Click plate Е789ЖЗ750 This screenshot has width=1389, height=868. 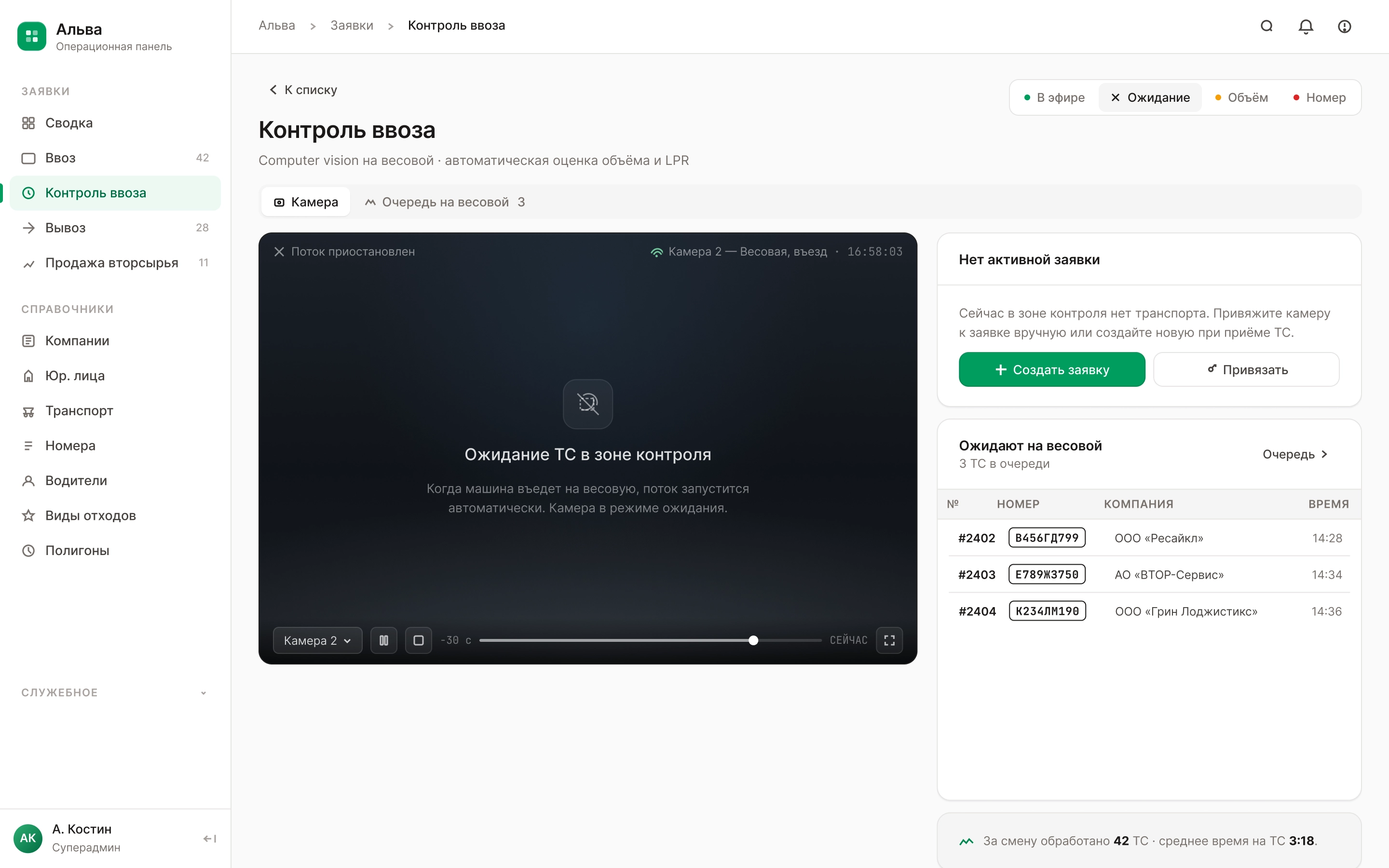[x=1047, y=575]
